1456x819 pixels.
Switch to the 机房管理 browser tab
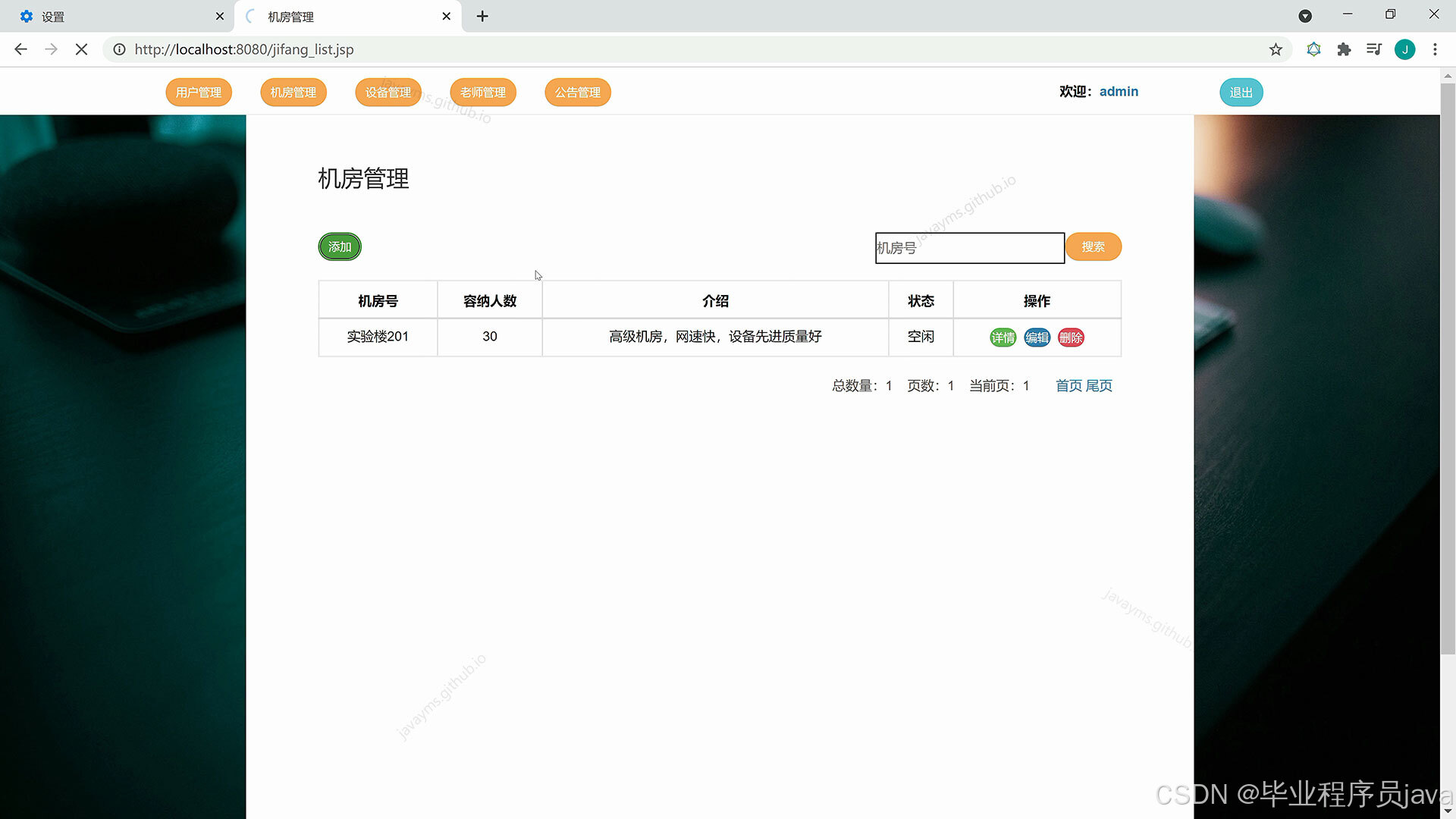[347, 17]
